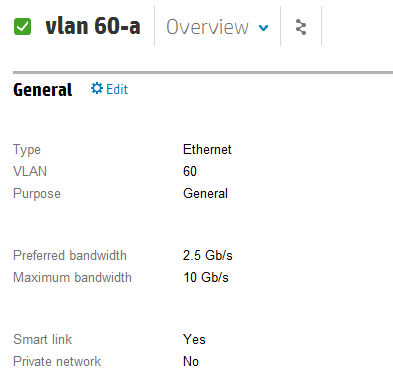The image size is (393, 389).
Task: Open the network map view icon
Action: (x=301, y=27)
